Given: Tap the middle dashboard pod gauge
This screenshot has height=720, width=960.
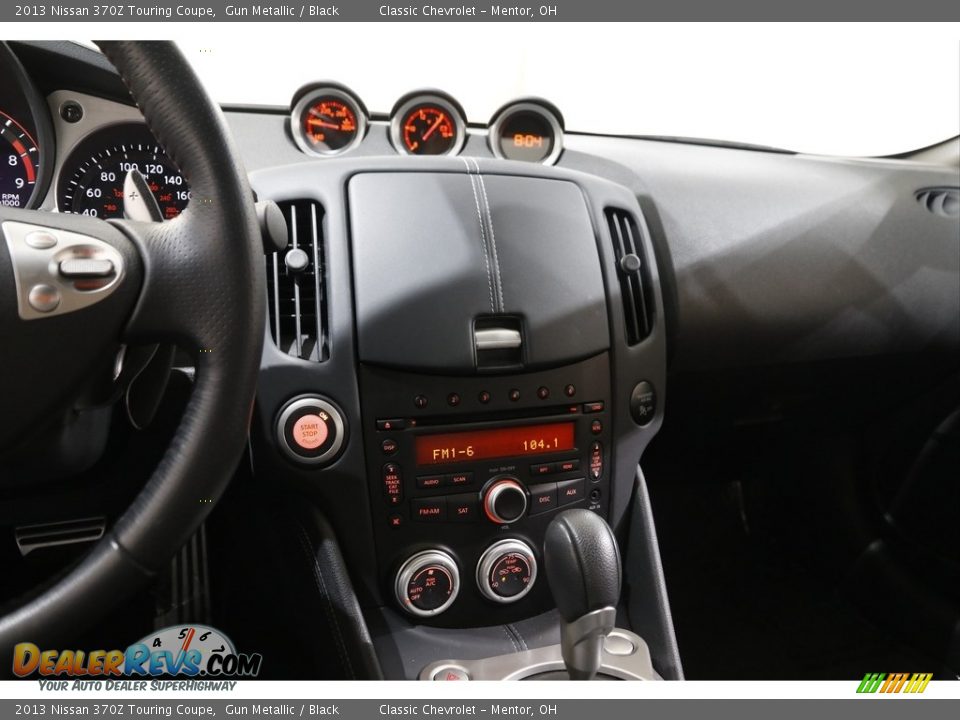Looking at the screenshot, I should 429,124.
